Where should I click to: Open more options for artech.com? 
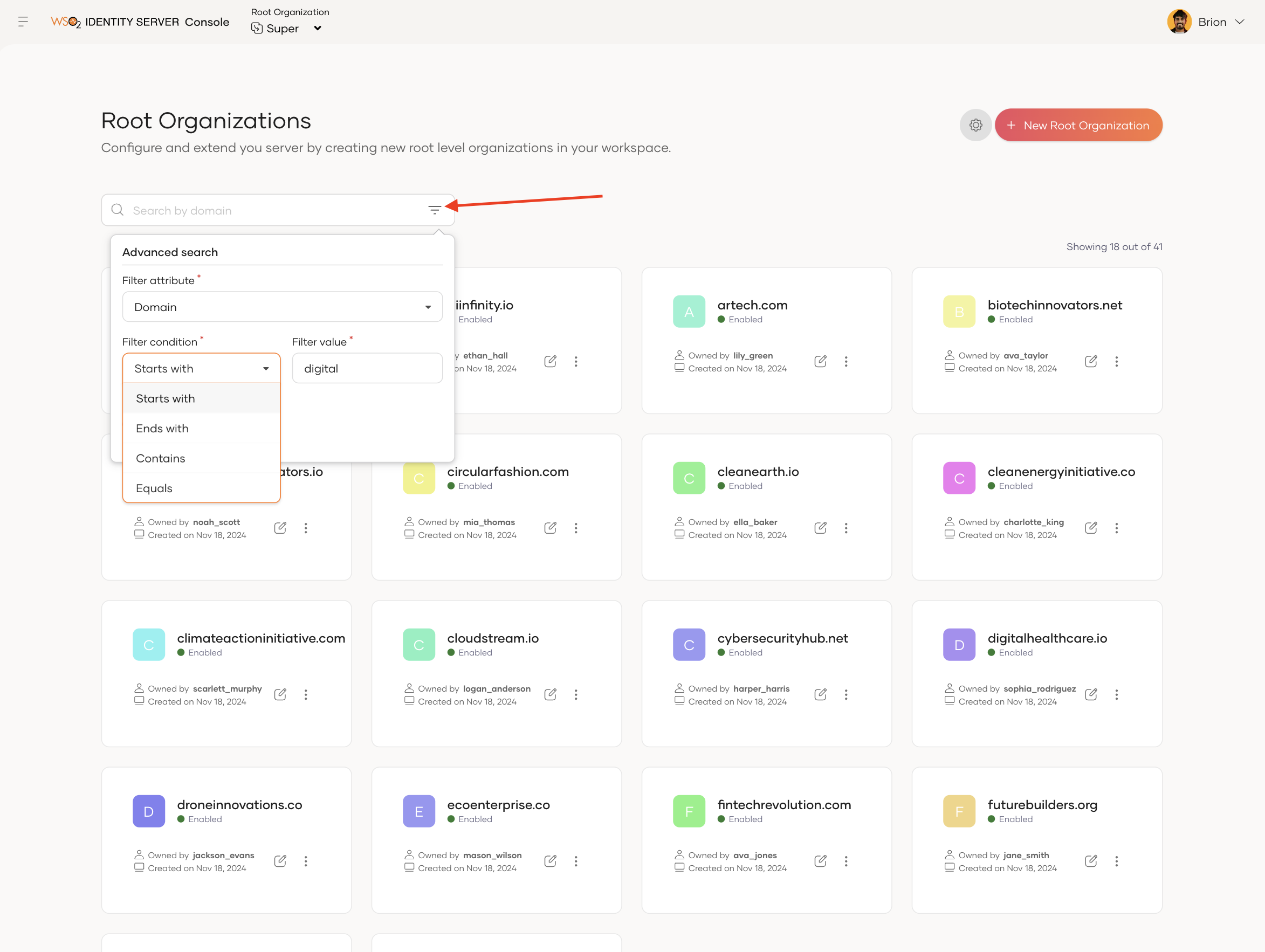pyautogui.click(x=846, y=361)
